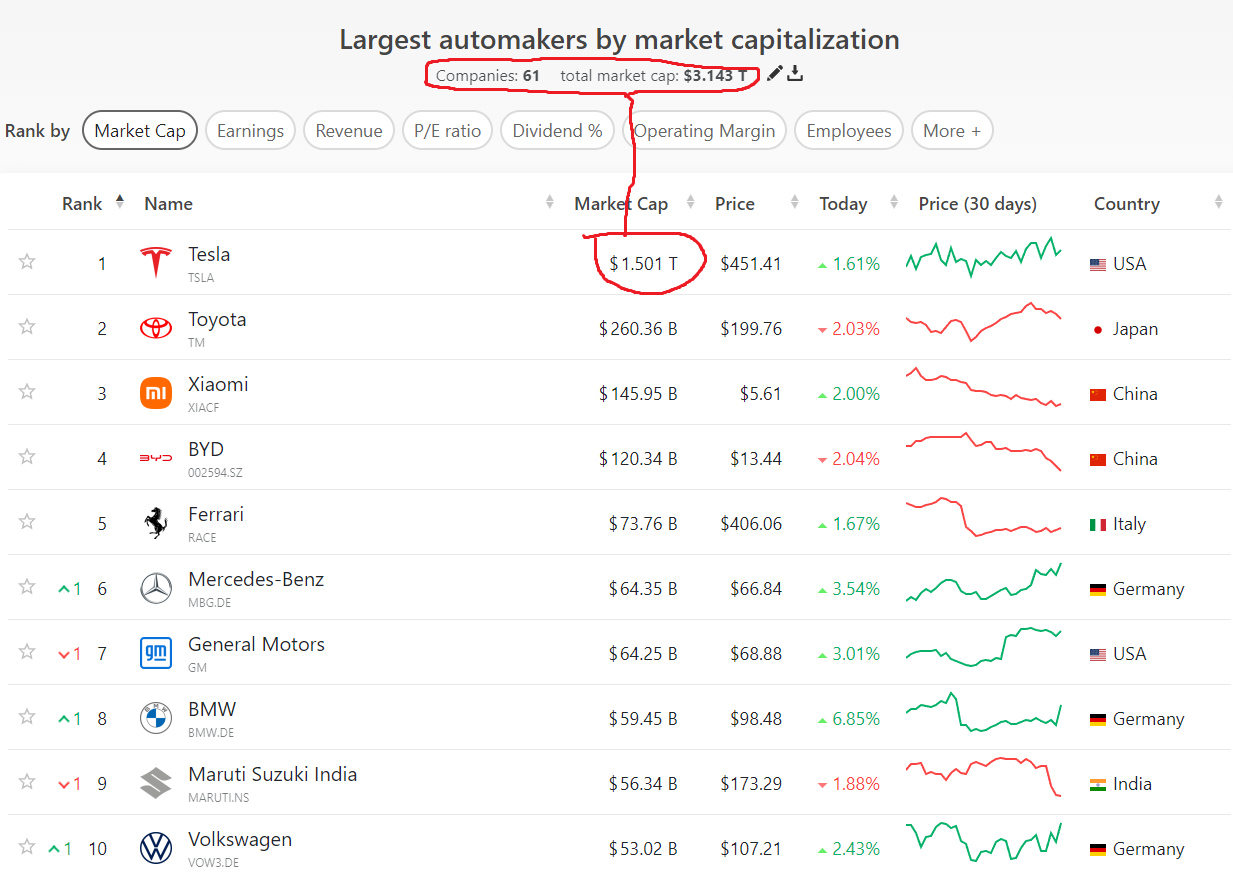Sort by Country column sort arrows
Viewport: 1233px width, 879px height.
tap(1218, 203)
